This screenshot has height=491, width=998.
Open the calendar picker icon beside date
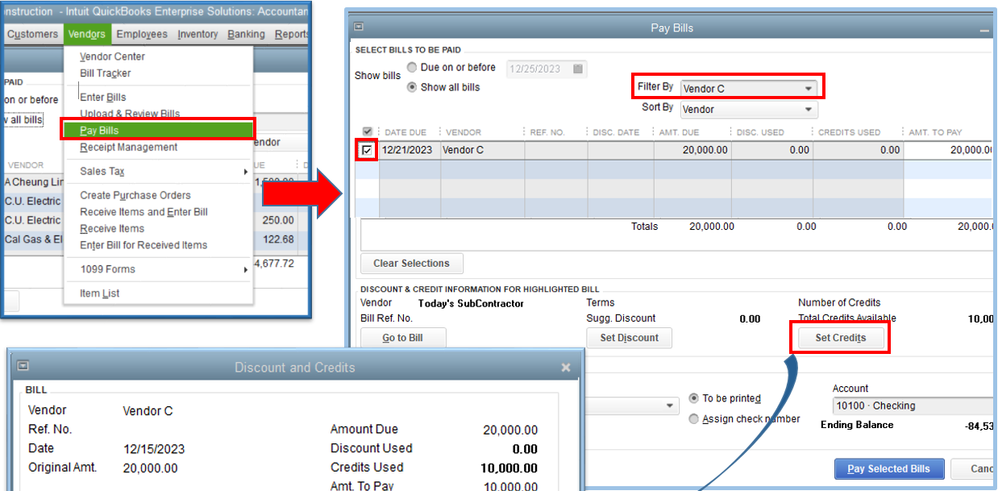click(578, 69)
